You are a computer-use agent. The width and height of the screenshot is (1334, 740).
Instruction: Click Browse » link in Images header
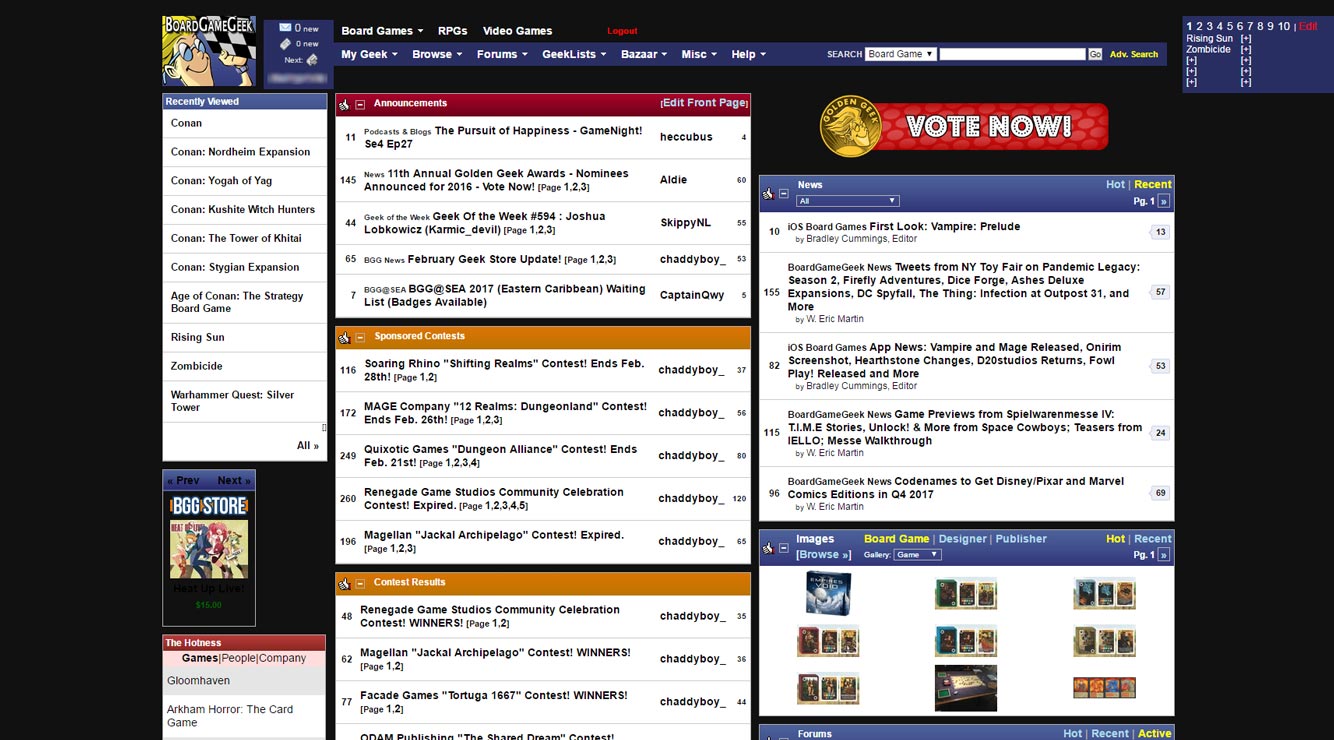(823, 555)
